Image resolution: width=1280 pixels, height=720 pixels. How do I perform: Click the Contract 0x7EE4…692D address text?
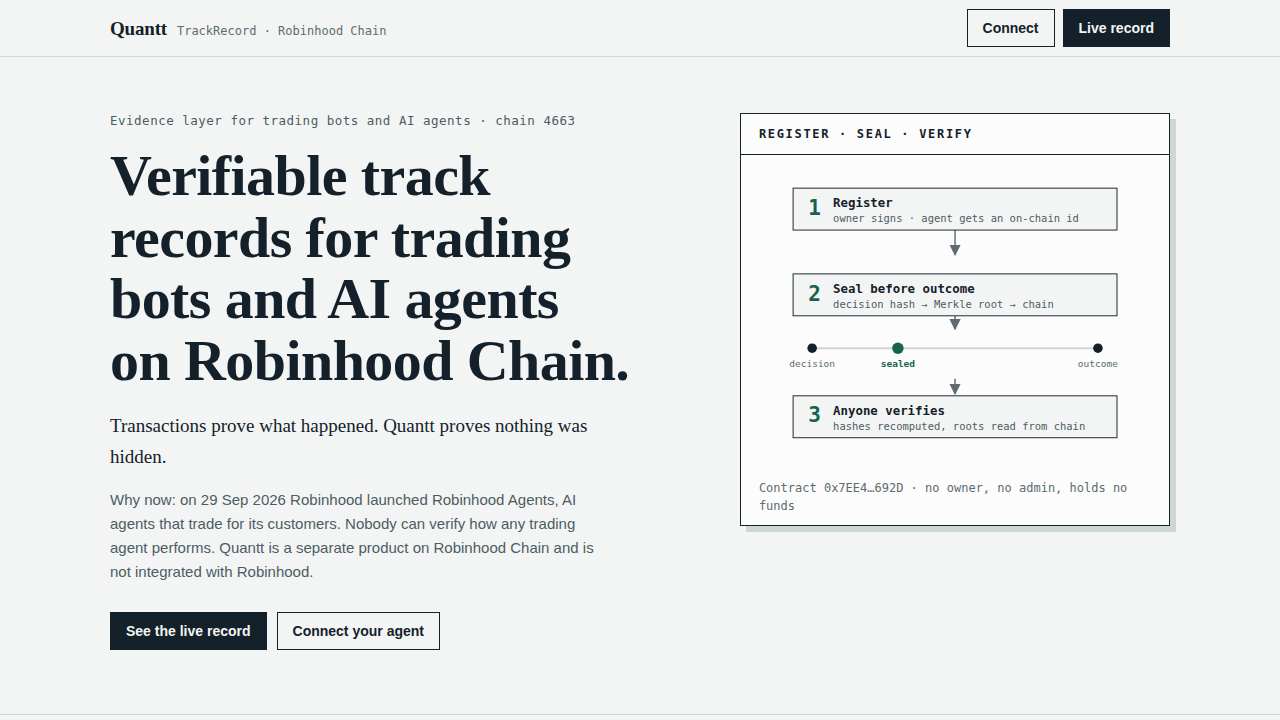(x=831, y=488)
